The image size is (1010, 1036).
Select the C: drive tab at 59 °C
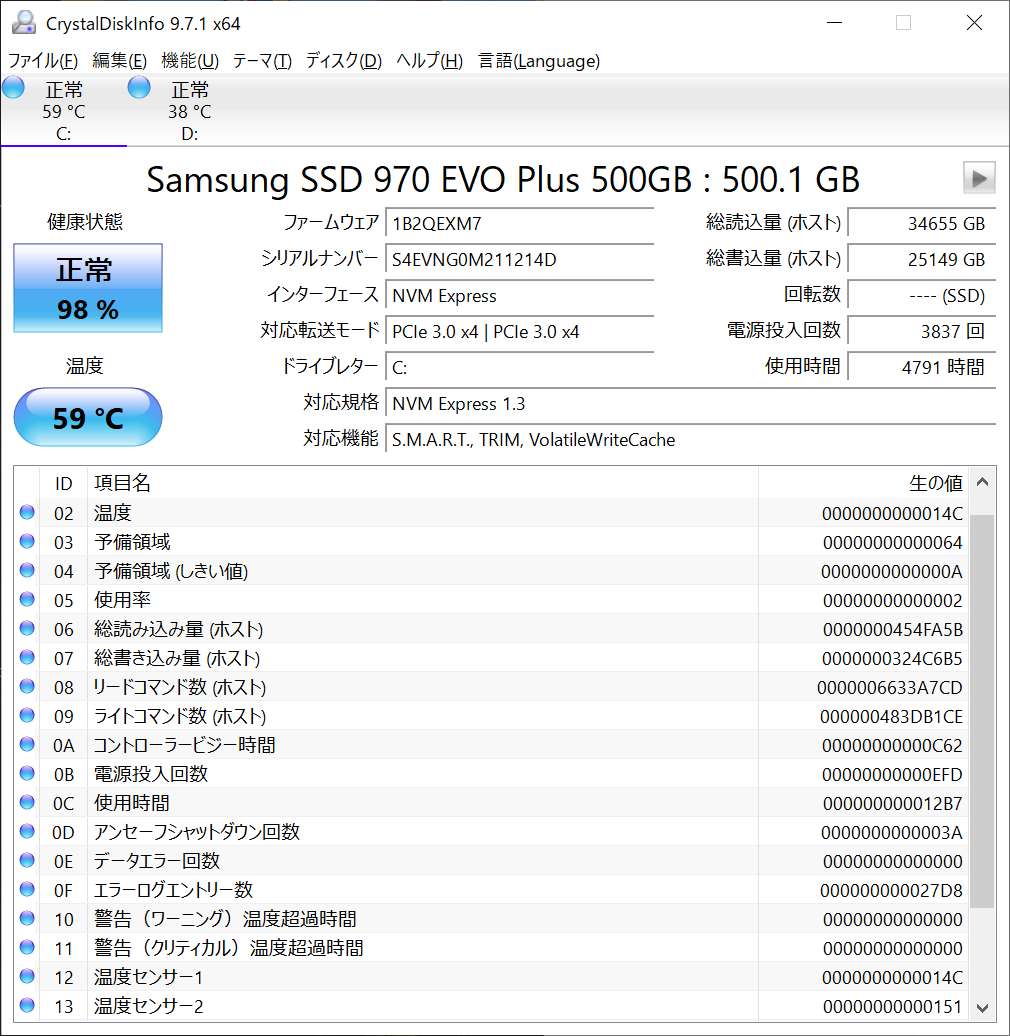[x=63, y=111]
